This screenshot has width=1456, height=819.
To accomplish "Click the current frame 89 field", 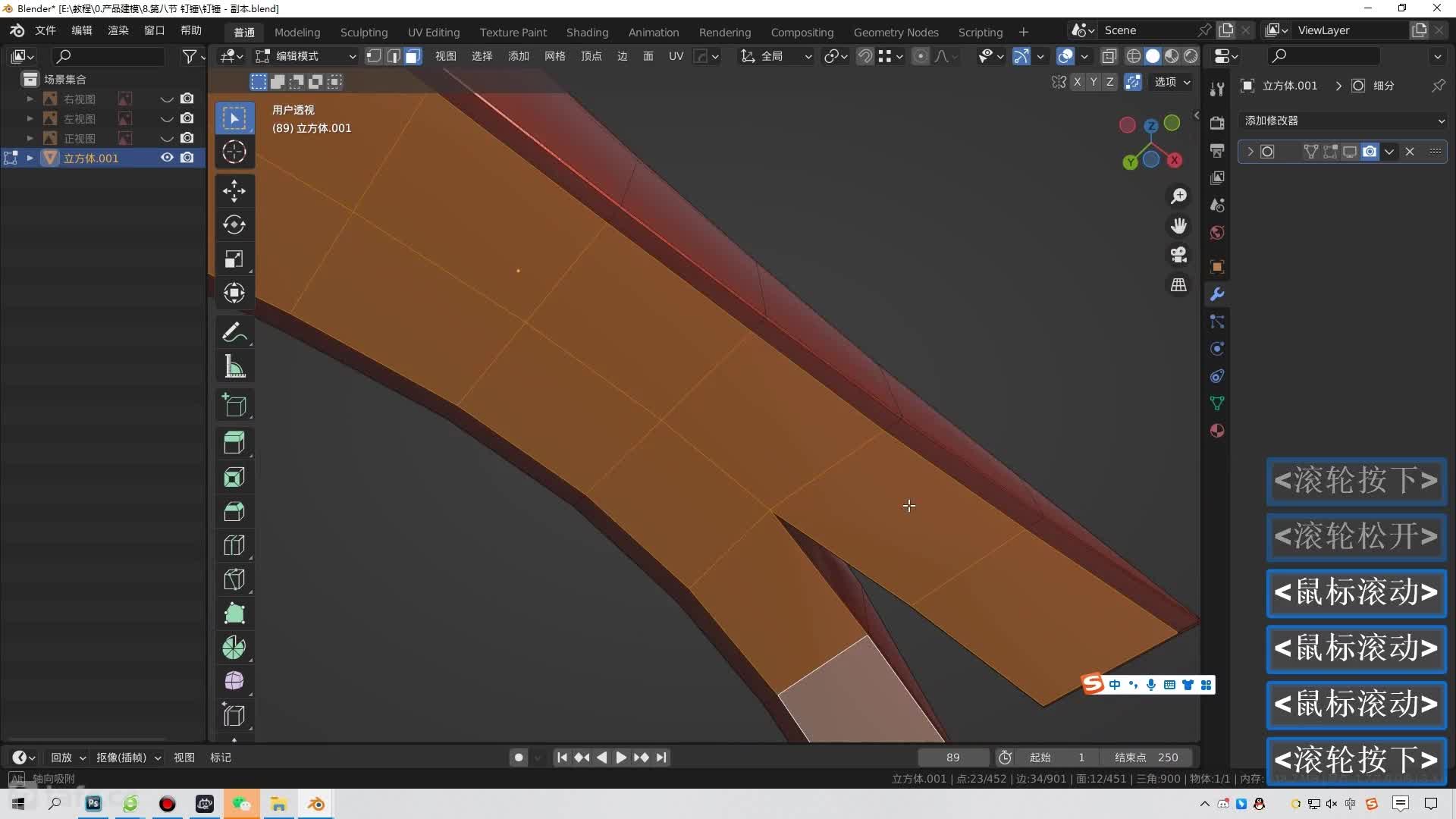I will (953, 757).
